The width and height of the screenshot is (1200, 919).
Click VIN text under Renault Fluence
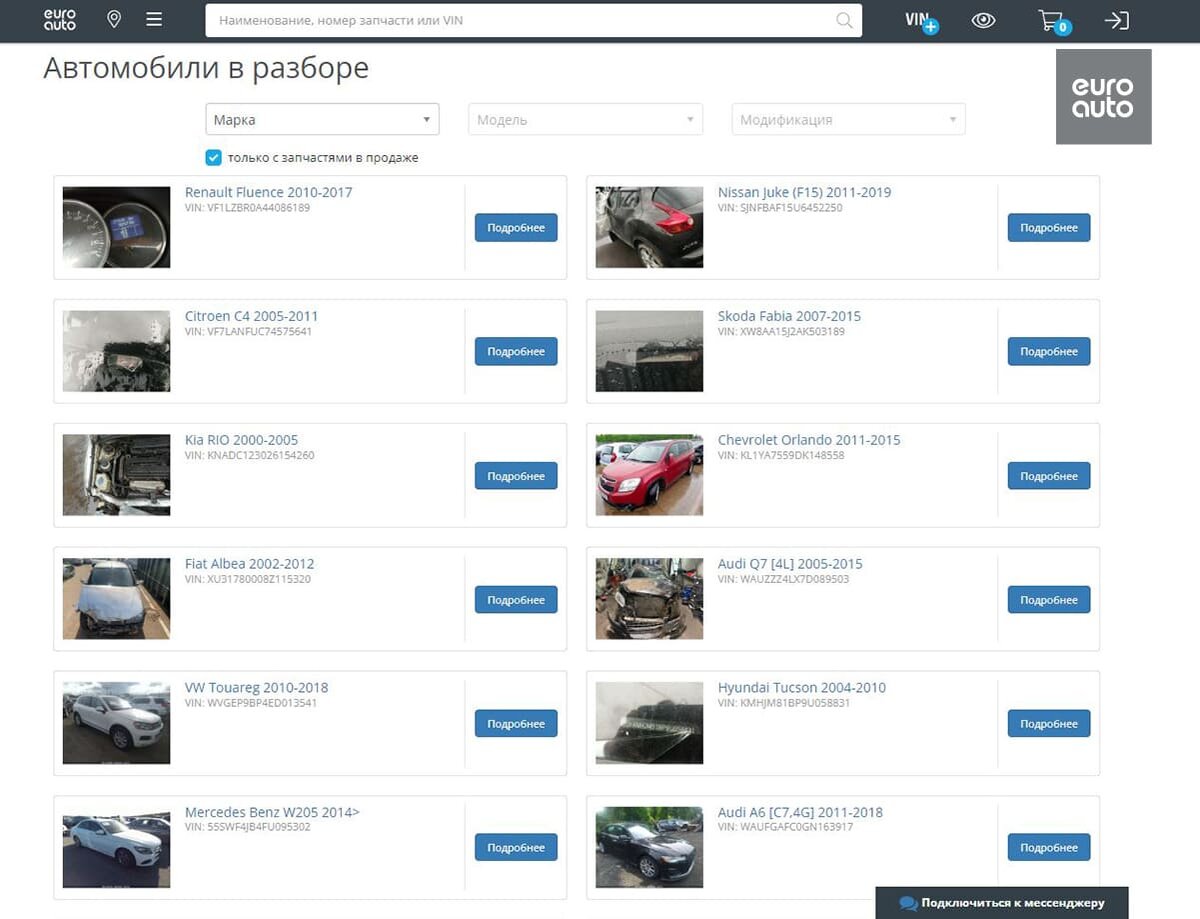tap(247, 208)
